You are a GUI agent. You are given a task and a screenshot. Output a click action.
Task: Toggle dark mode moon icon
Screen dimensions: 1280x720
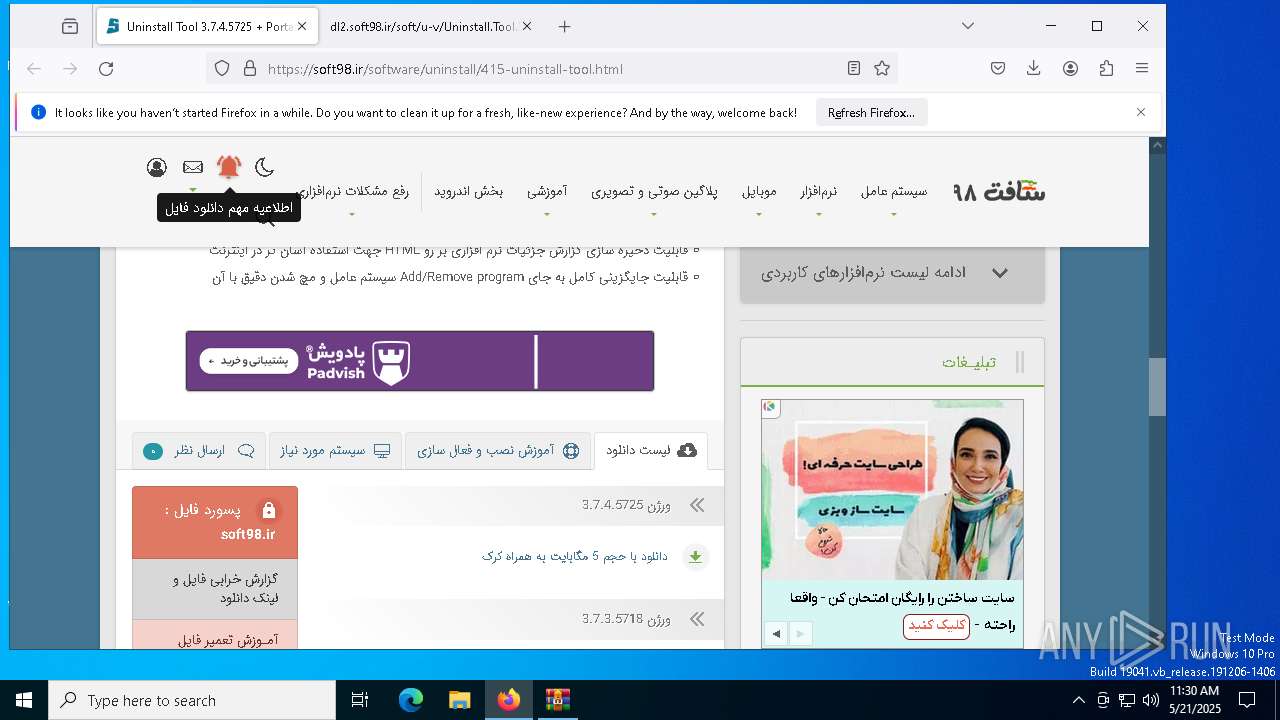(x=264, y=167)
